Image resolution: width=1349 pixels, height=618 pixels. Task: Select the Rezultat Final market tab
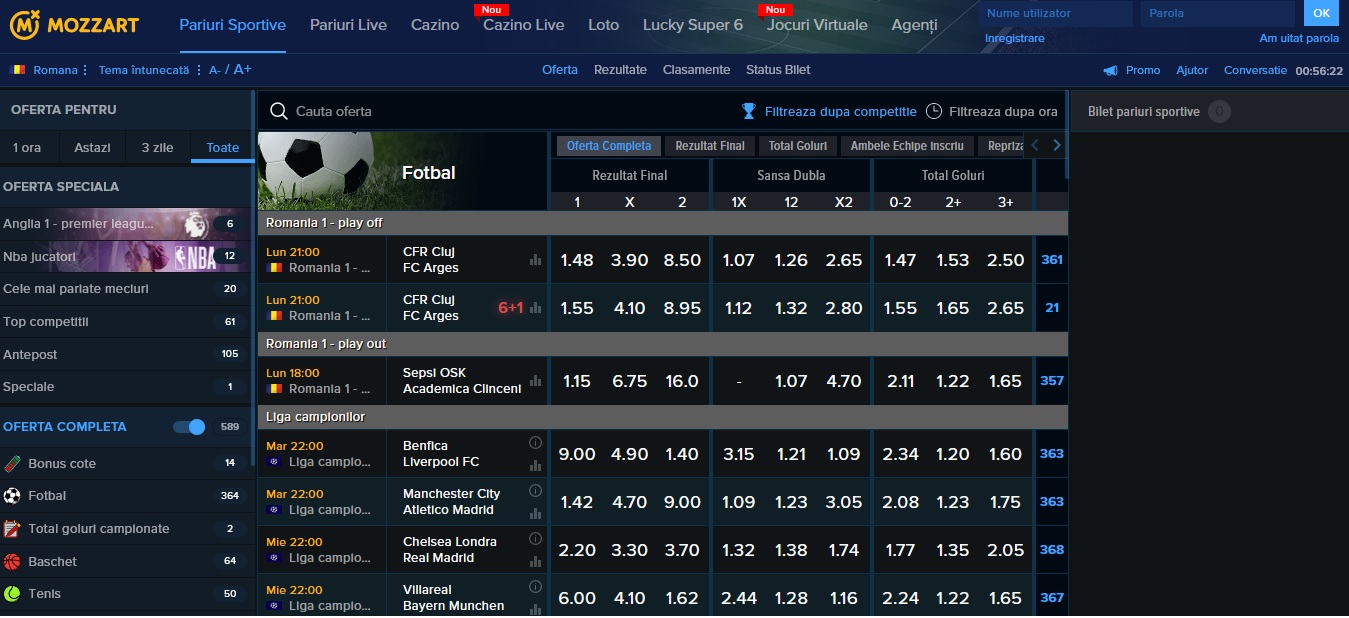pyautogui.click(x=710, y=146)
